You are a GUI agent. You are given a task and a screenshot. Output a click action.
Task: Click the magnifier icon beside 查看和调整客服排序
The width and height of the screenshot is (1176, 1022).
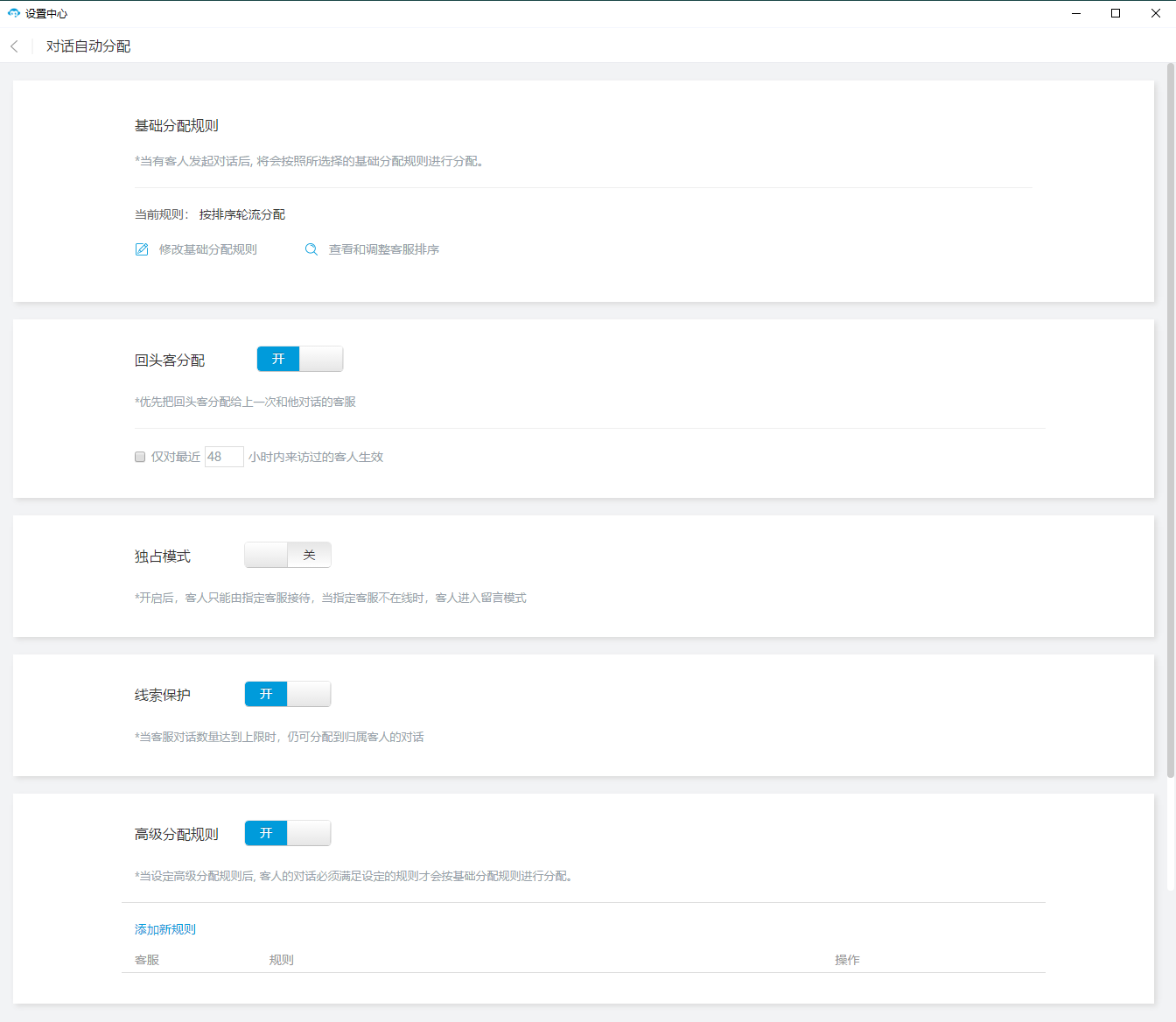[x=311, y=249]
